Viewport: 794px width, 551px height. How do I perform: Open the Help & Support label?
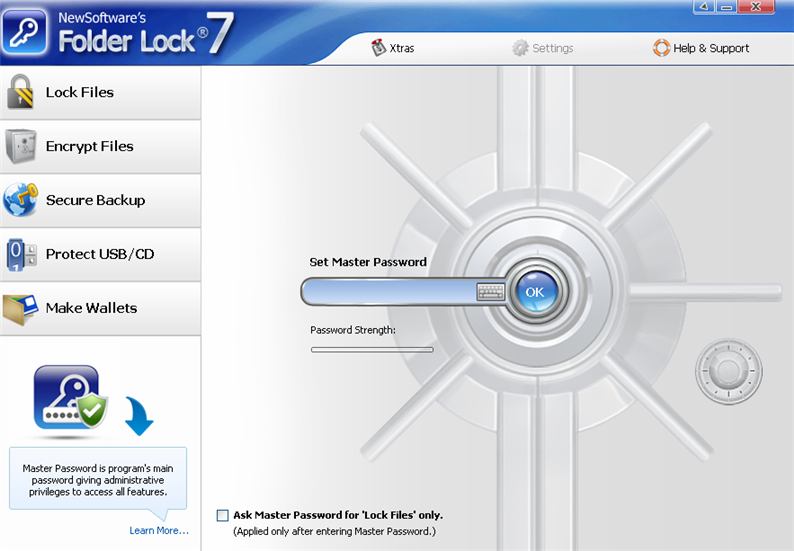(711, 49)
